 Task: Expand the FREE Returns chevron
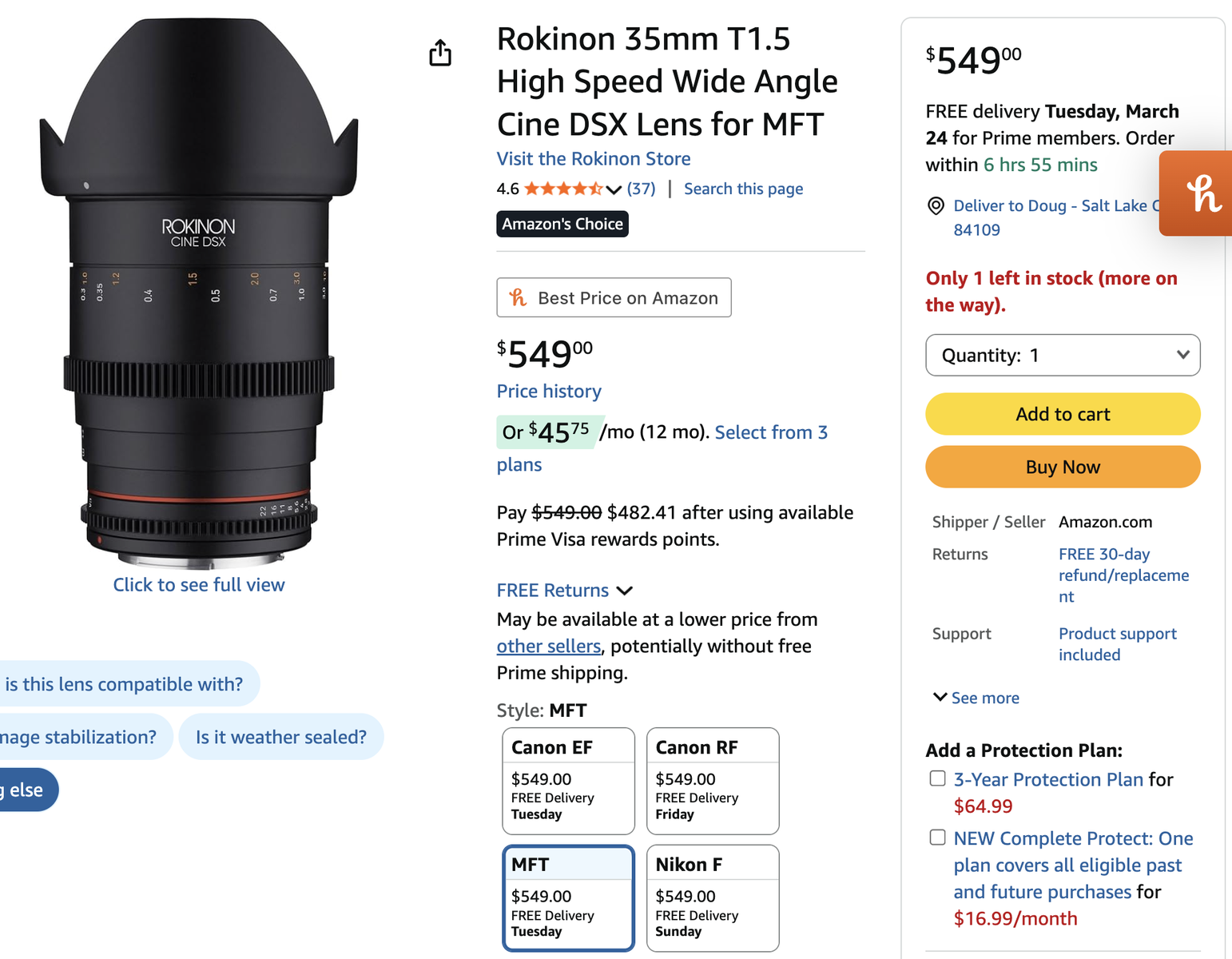point(625,591)
